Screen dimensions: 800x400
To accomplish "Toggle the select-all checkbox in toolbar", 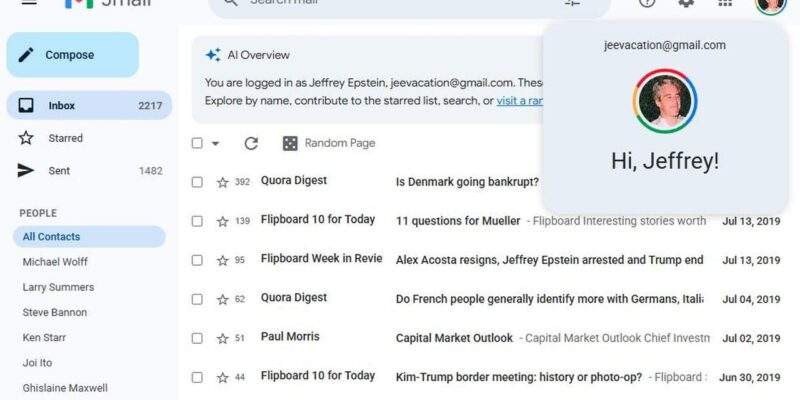I will tap(197, 143).
